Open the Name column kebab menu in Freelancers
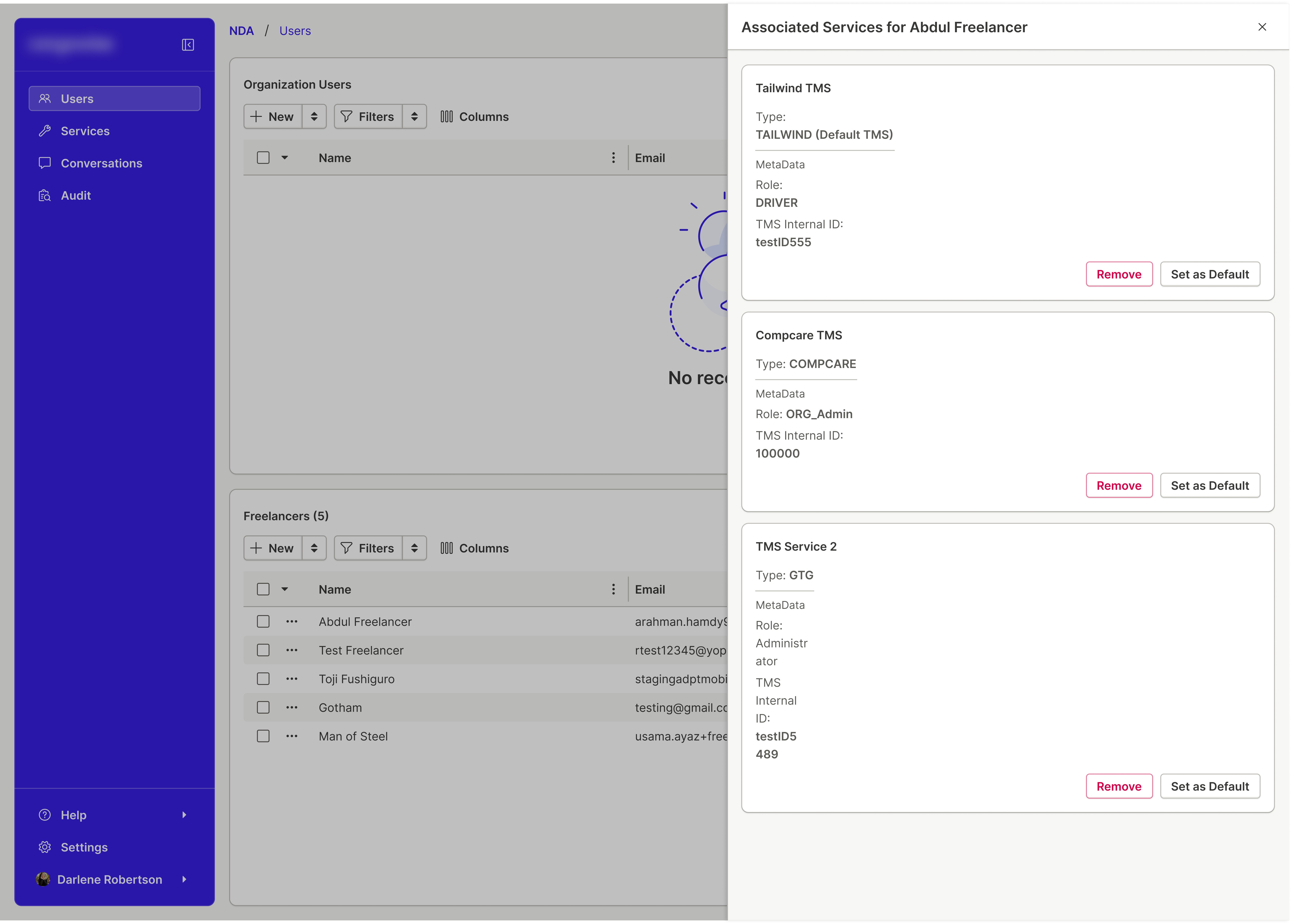The height and width of the screenshot is (924, 1291). pyautogui.click(x=613, y=589)
